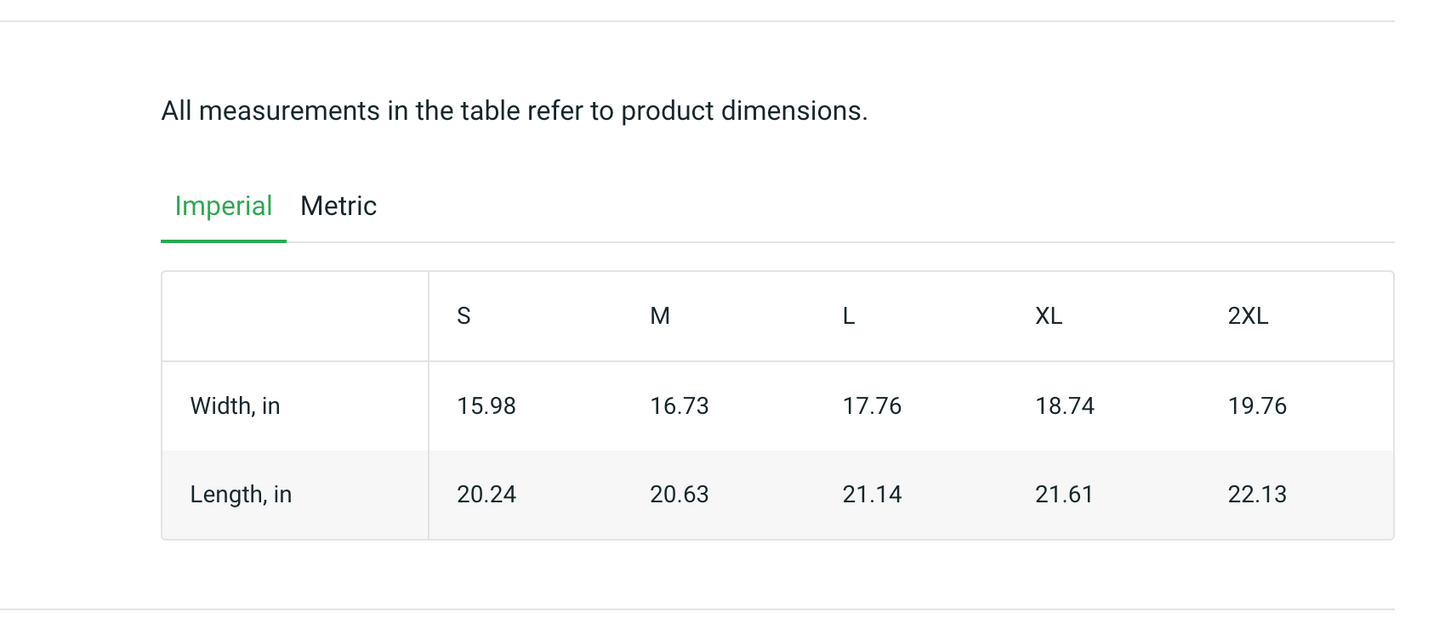
Task: Click the 16.73 width cell
Action: coord(679,406)
